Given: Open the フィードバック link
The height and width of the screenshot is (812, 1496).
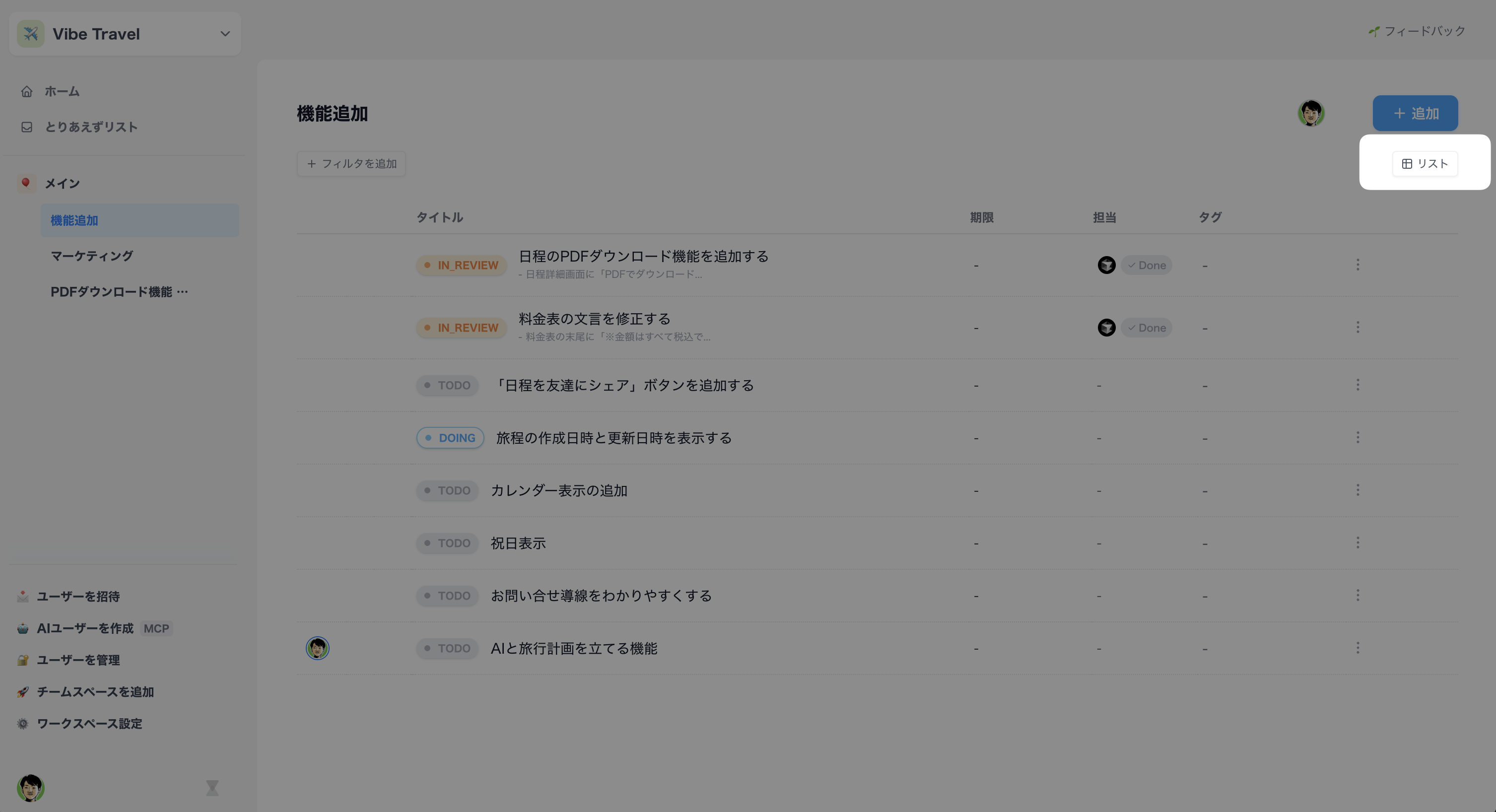Looking at the screenshot, I should pyautogui.click(x=1424, y=31).
